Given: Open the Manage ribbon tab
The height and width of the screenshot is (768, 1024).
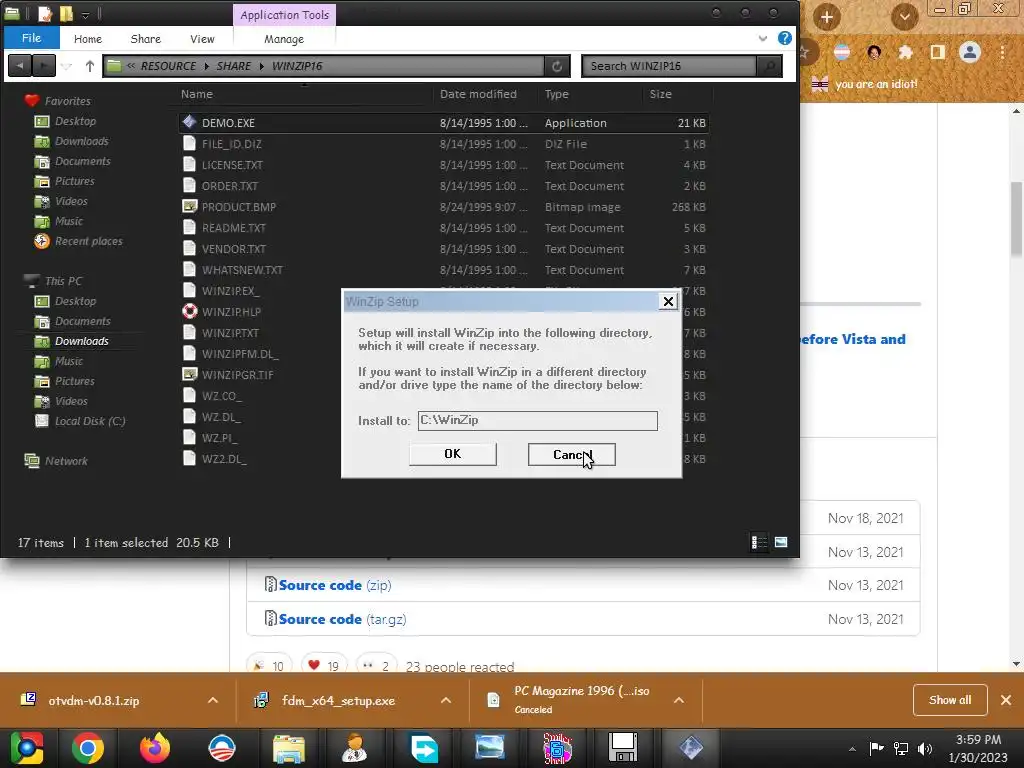Looking at the screenshot, I should coord(283,39).
